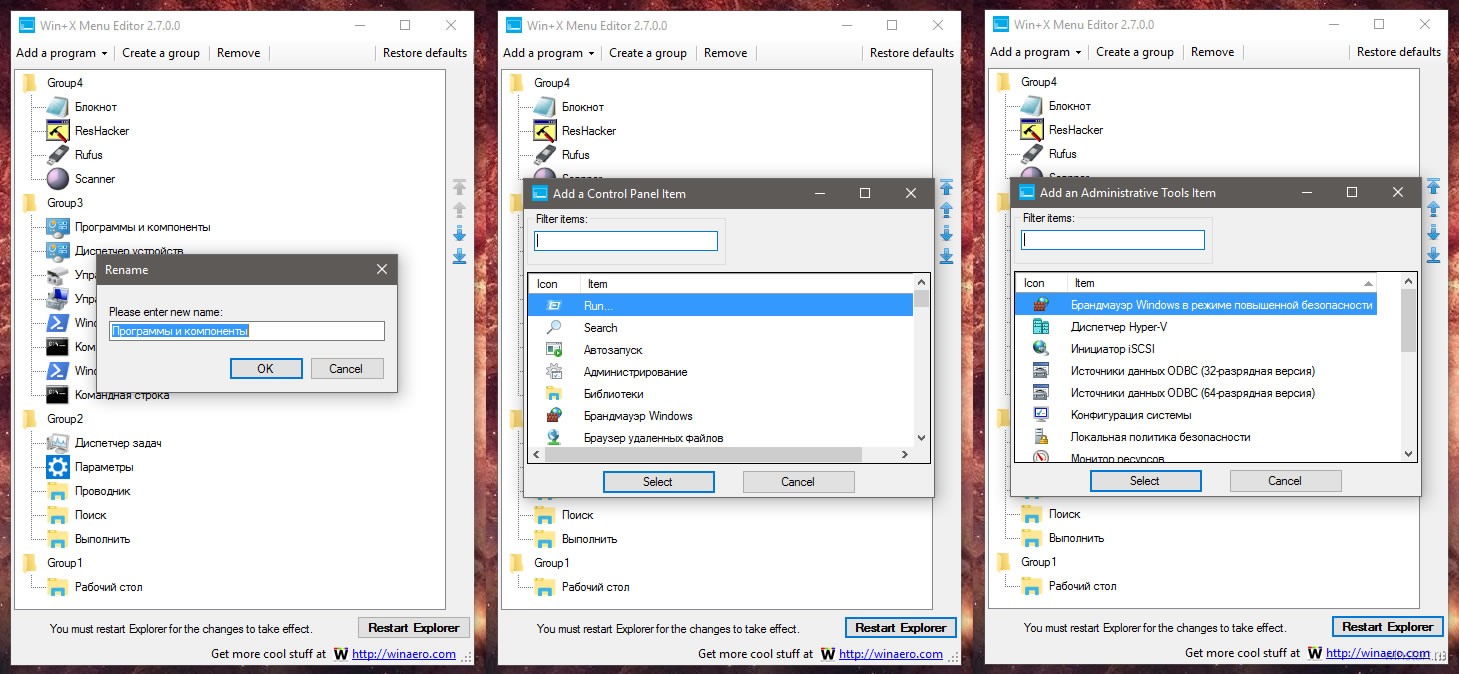1459x674 pixels.
Task: Click the Блокнот icon in the left window
Action: coord(57,107)
